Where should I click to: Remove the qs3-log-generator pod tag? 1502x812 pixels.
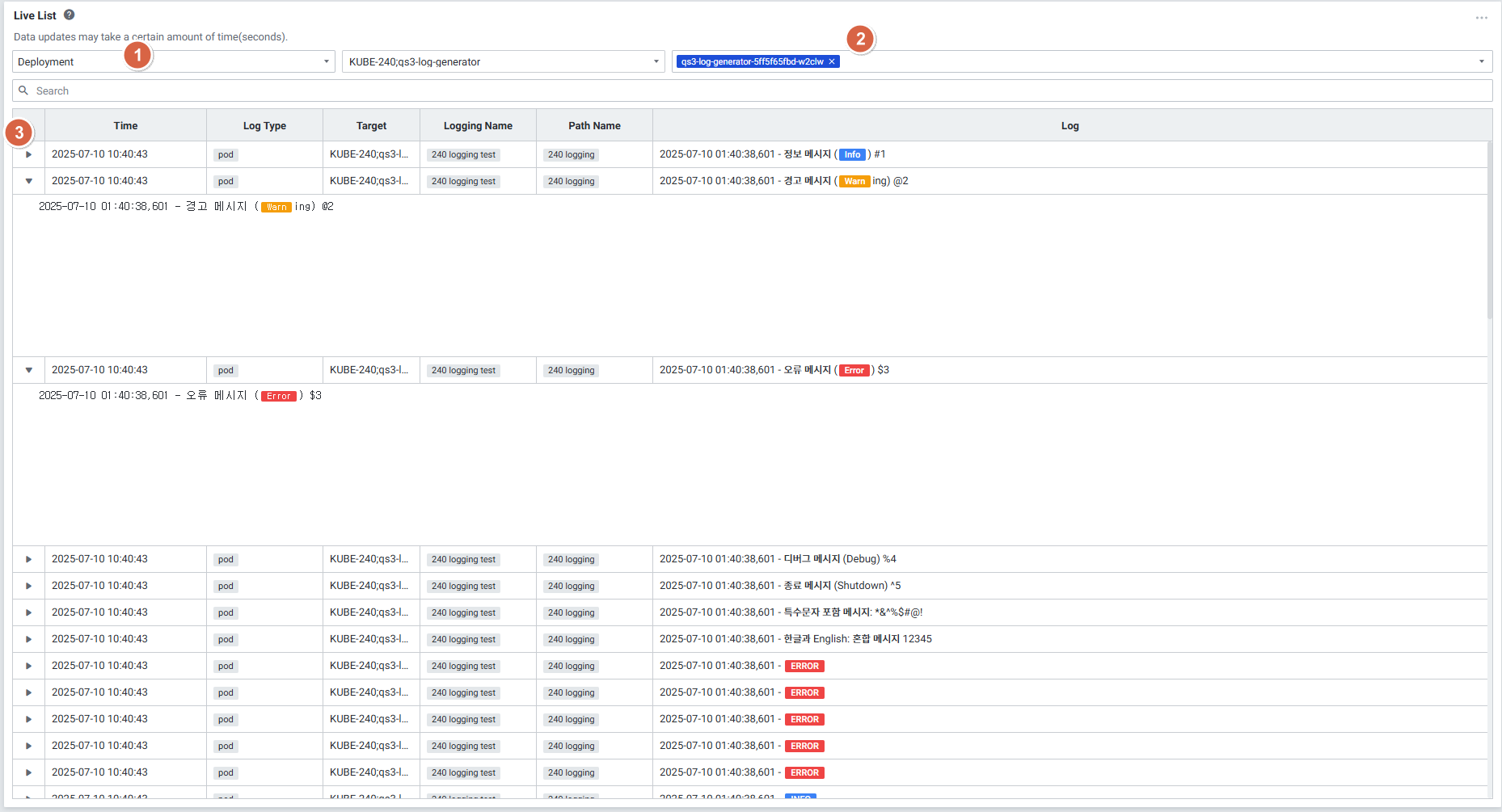point(832,61)
